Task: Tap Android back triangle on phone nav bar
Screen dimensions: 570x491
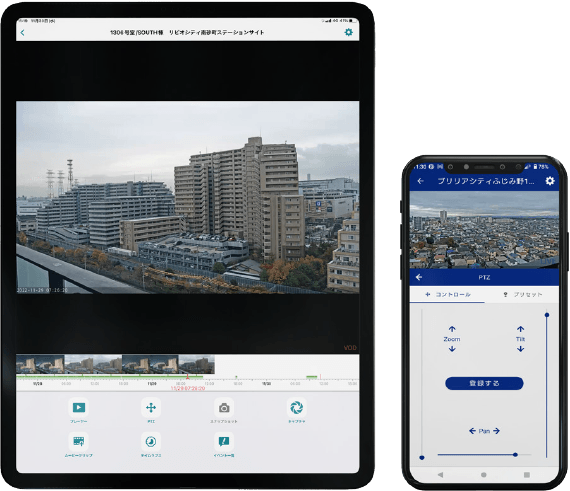Action: click(x=441, y=475)
